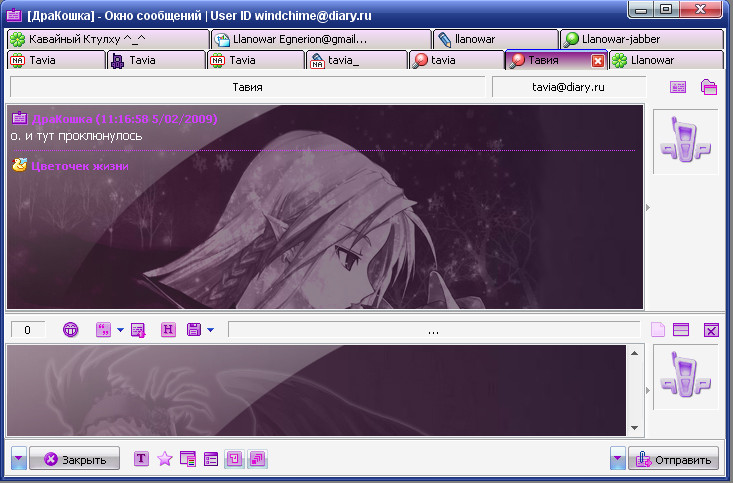Toggle the pressed single-square button
This screenshot has height=483, width=733.
click(234, 459)
